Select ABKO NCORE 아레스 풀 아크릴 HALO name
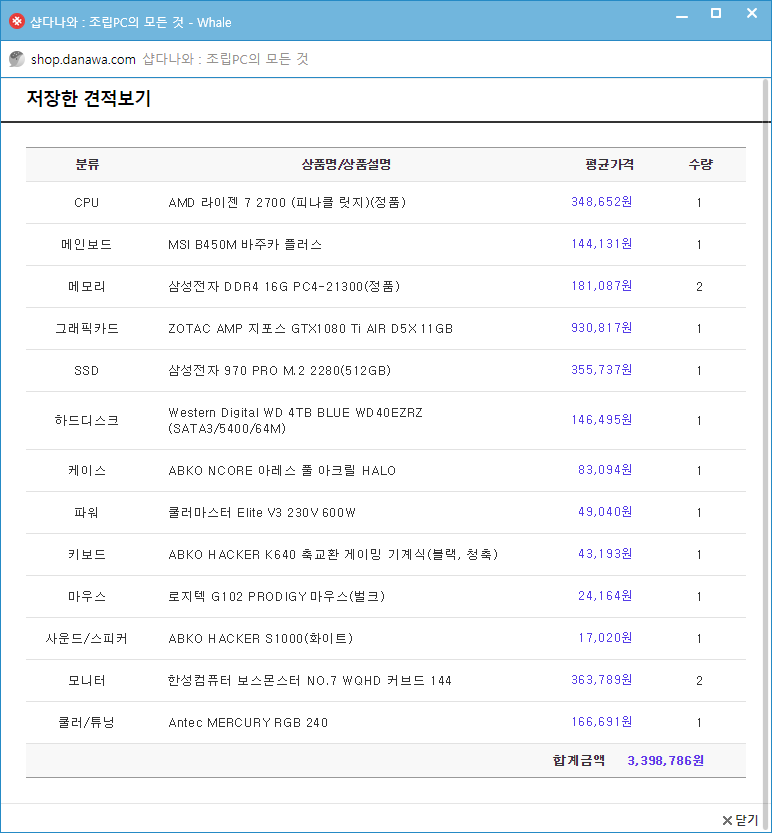This screenshot has height=833, width=772. [282, 470]
